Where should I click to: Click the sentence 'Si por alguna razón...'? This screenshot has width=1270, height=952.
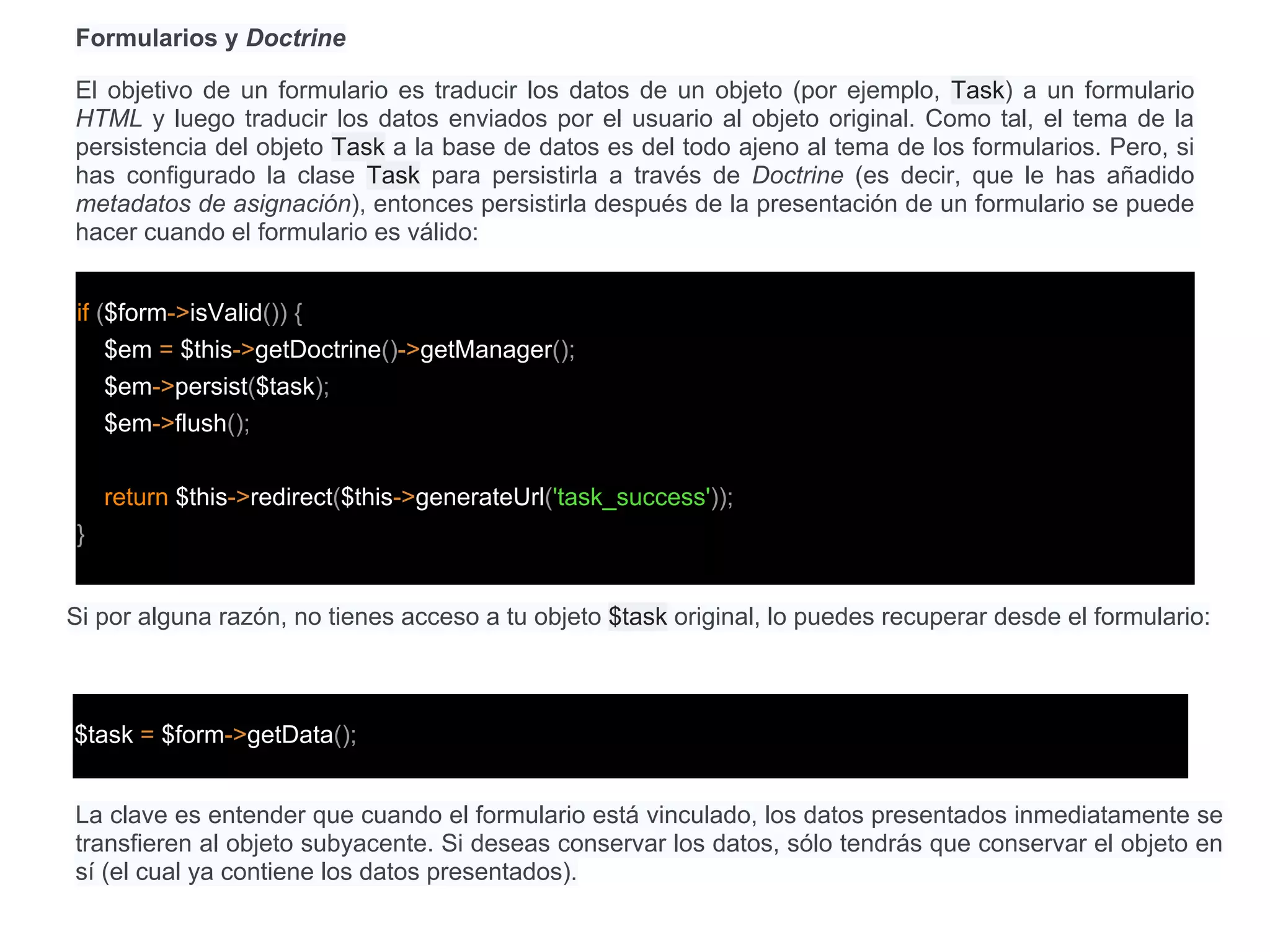638,617
